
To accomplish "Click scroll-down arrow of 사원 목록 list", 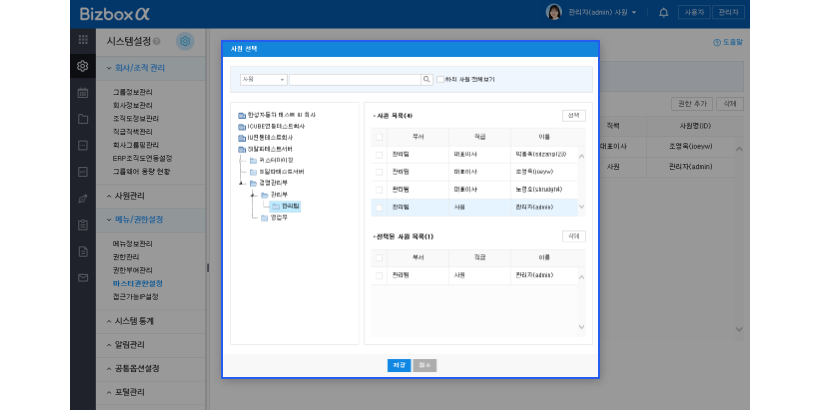I will coord(582,207).
